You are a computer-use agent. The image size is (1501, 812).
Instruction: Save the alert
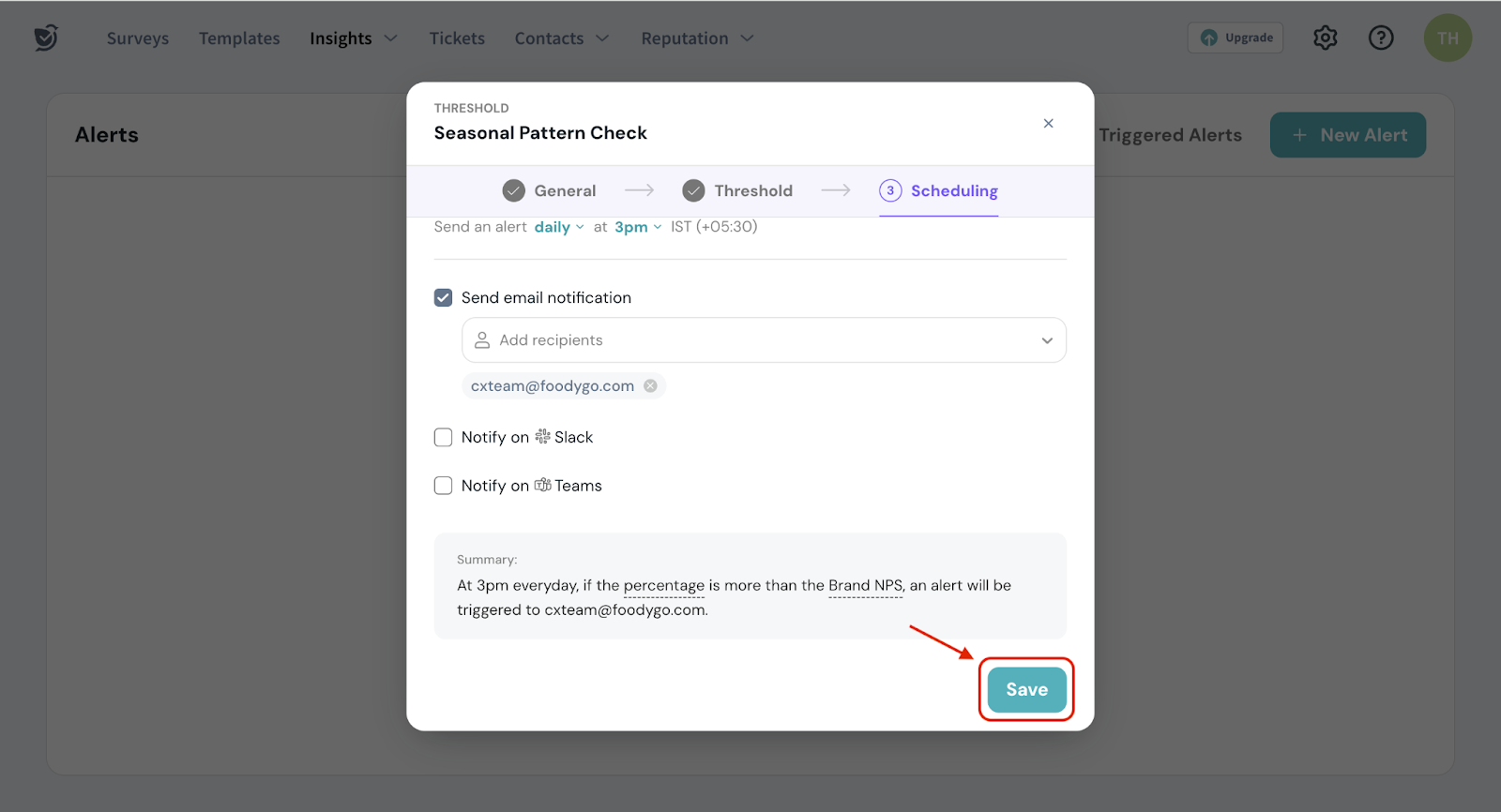point(1026,690)
